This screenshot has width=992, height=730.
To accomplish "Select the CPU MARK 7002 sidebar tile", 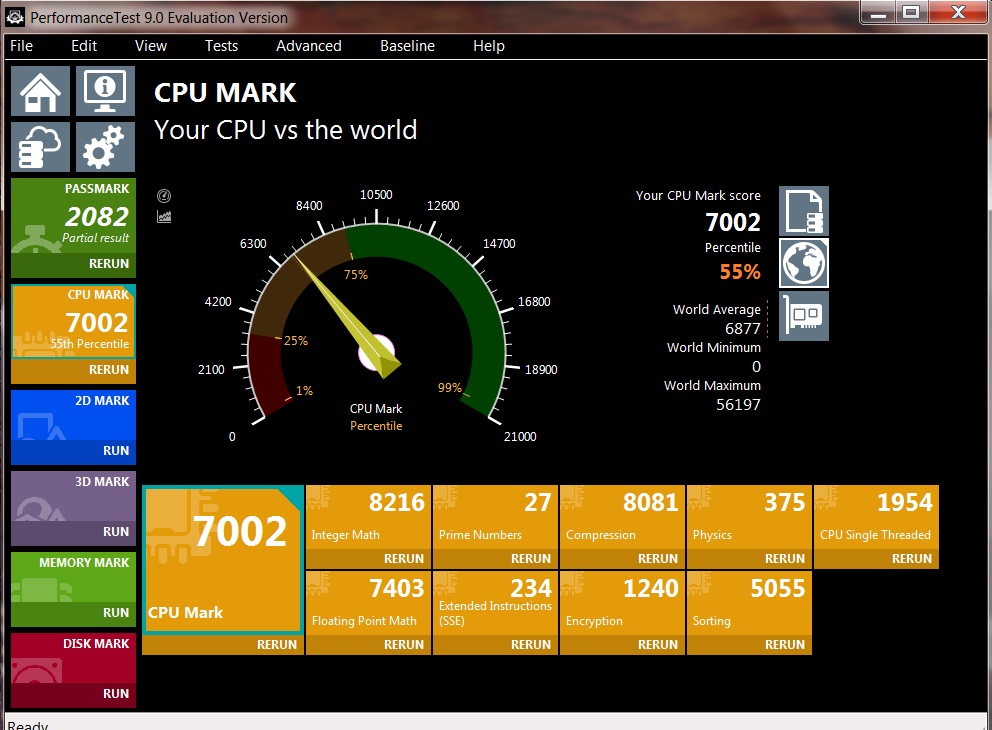I will point(73,321).
